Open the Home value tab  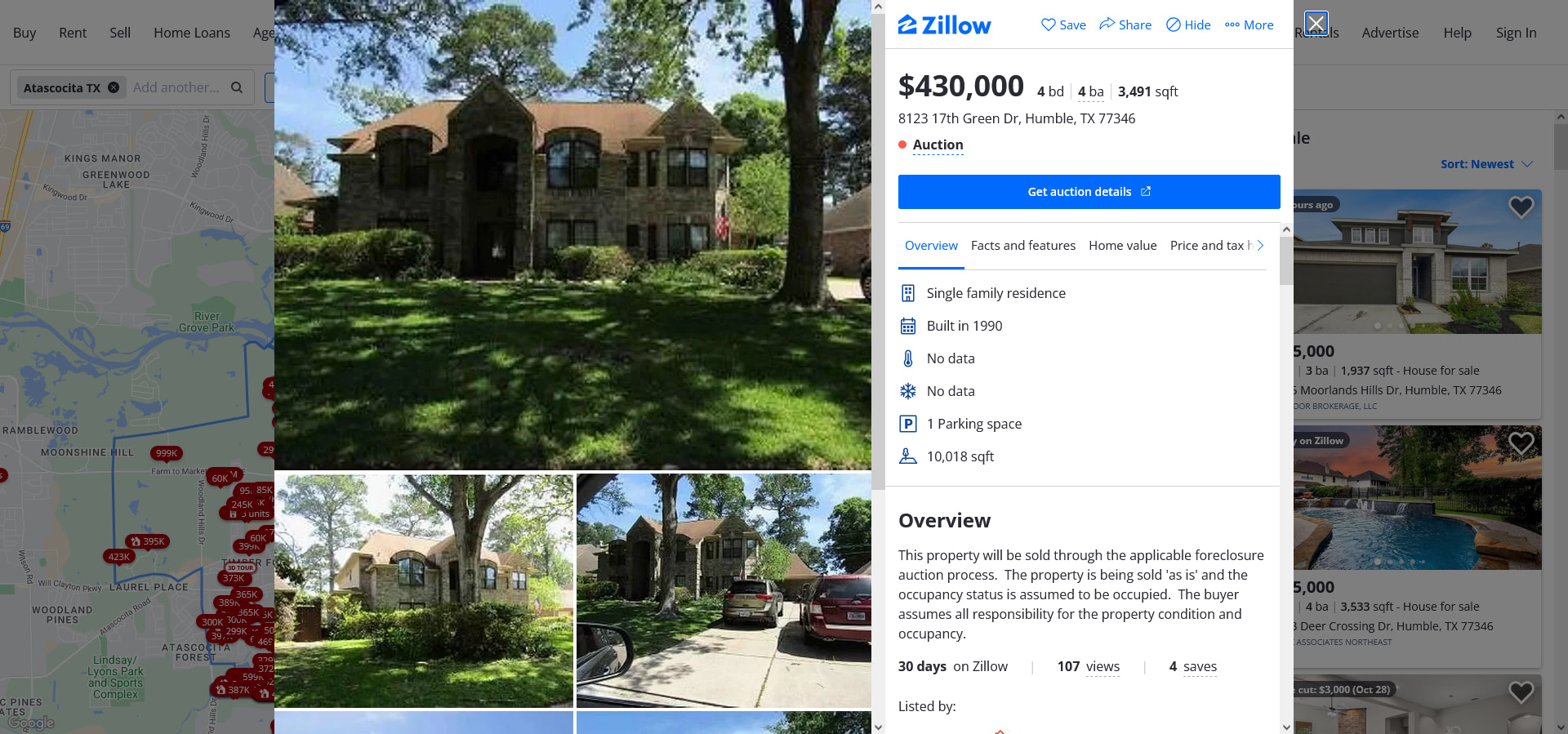1122,245
